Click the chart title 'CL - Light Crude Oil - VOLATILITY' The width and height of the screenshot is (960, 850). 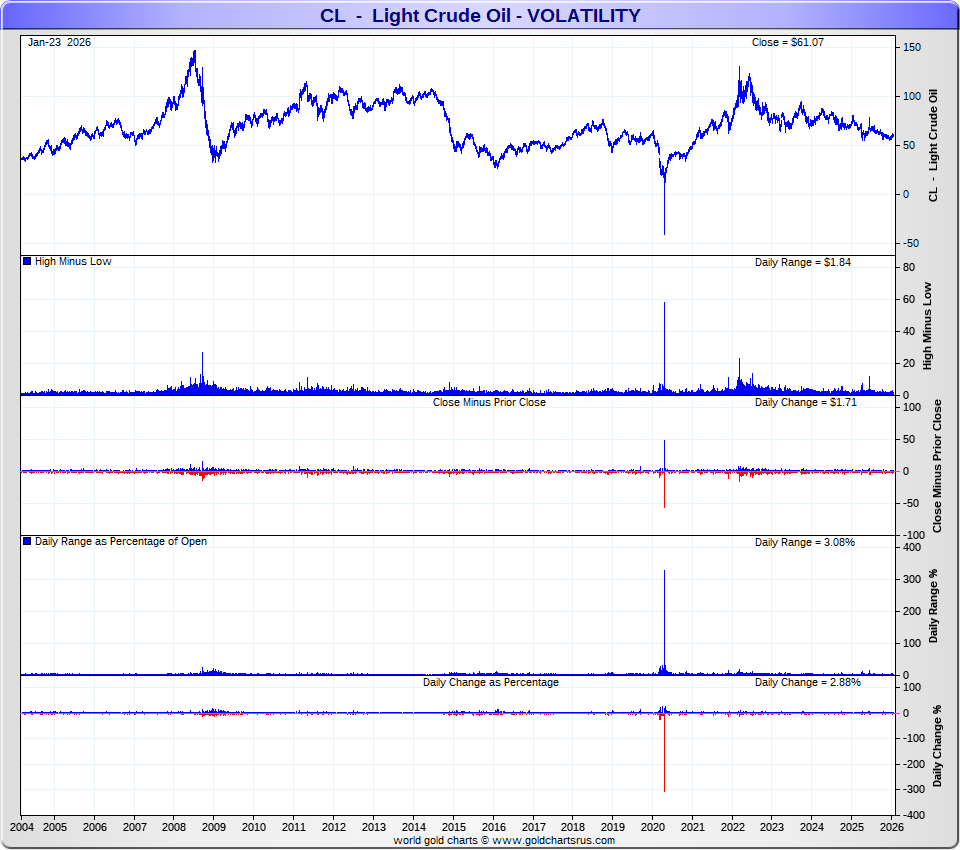480,16
